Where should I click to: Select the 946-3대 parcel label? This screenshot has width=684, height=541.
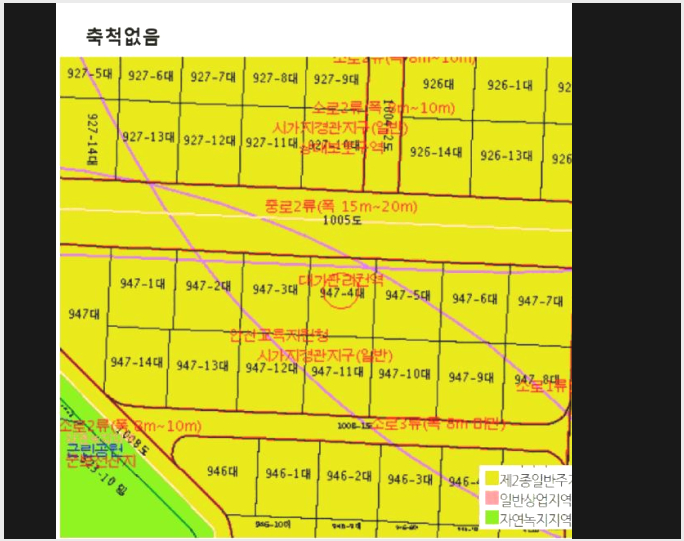pos(410,479)
